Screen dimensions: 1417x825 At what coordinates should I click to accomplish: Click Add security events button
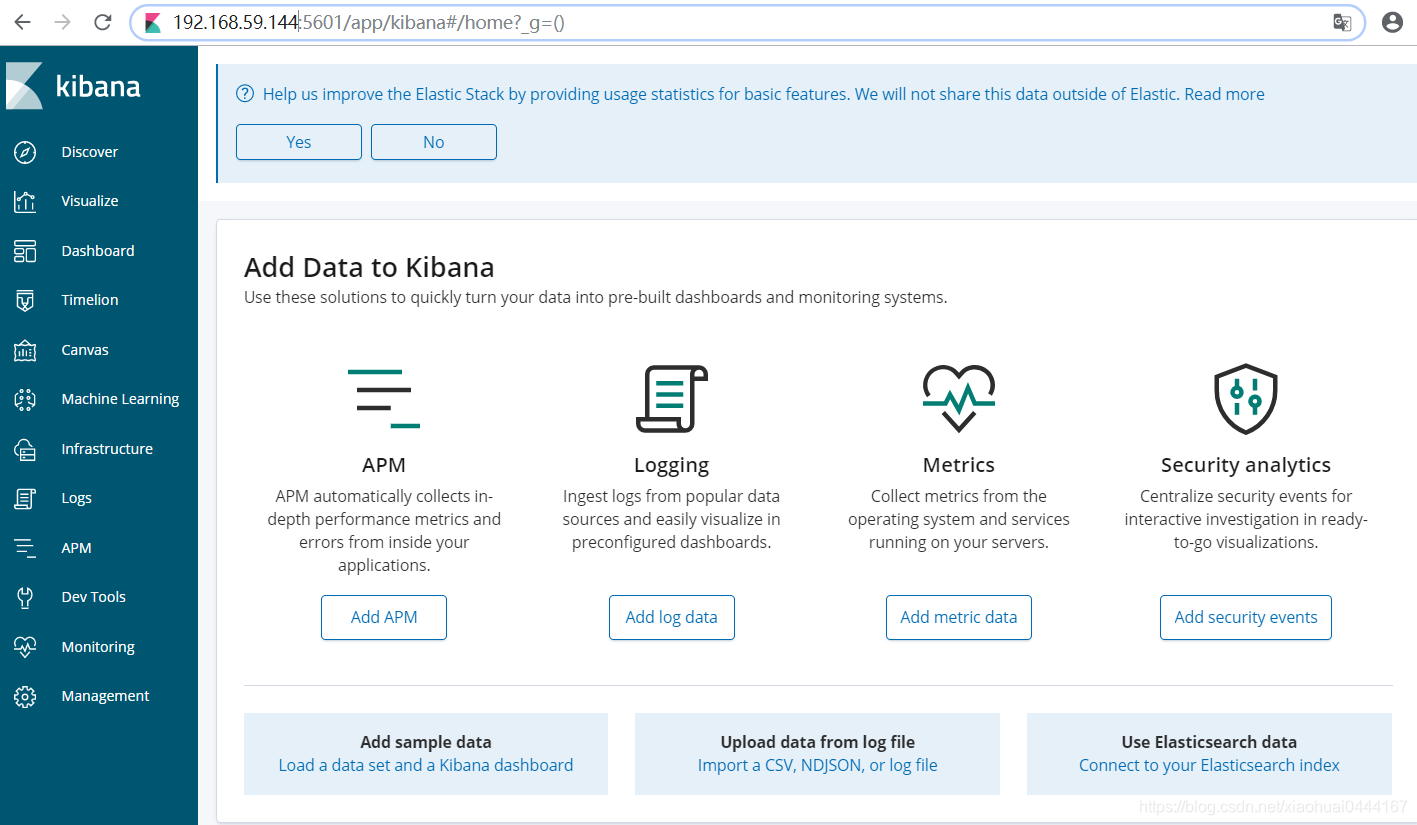click(1245, 617)
